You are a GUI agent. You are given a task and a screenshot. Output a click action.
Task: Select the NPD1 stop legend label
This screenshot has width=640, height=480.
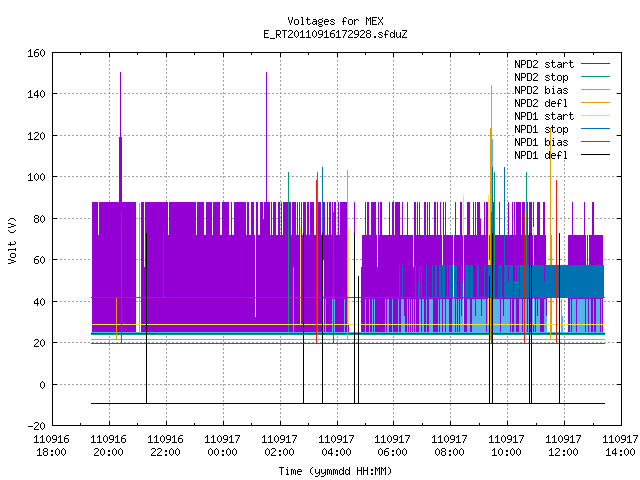[x=541, y=129]
